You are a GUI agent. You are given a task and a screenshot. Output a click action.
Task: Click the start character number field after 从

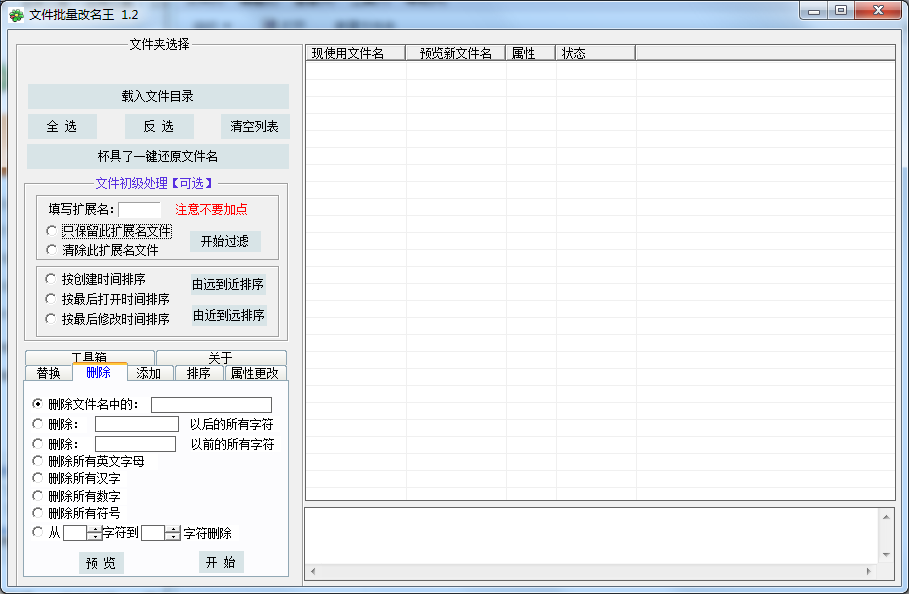75,533
